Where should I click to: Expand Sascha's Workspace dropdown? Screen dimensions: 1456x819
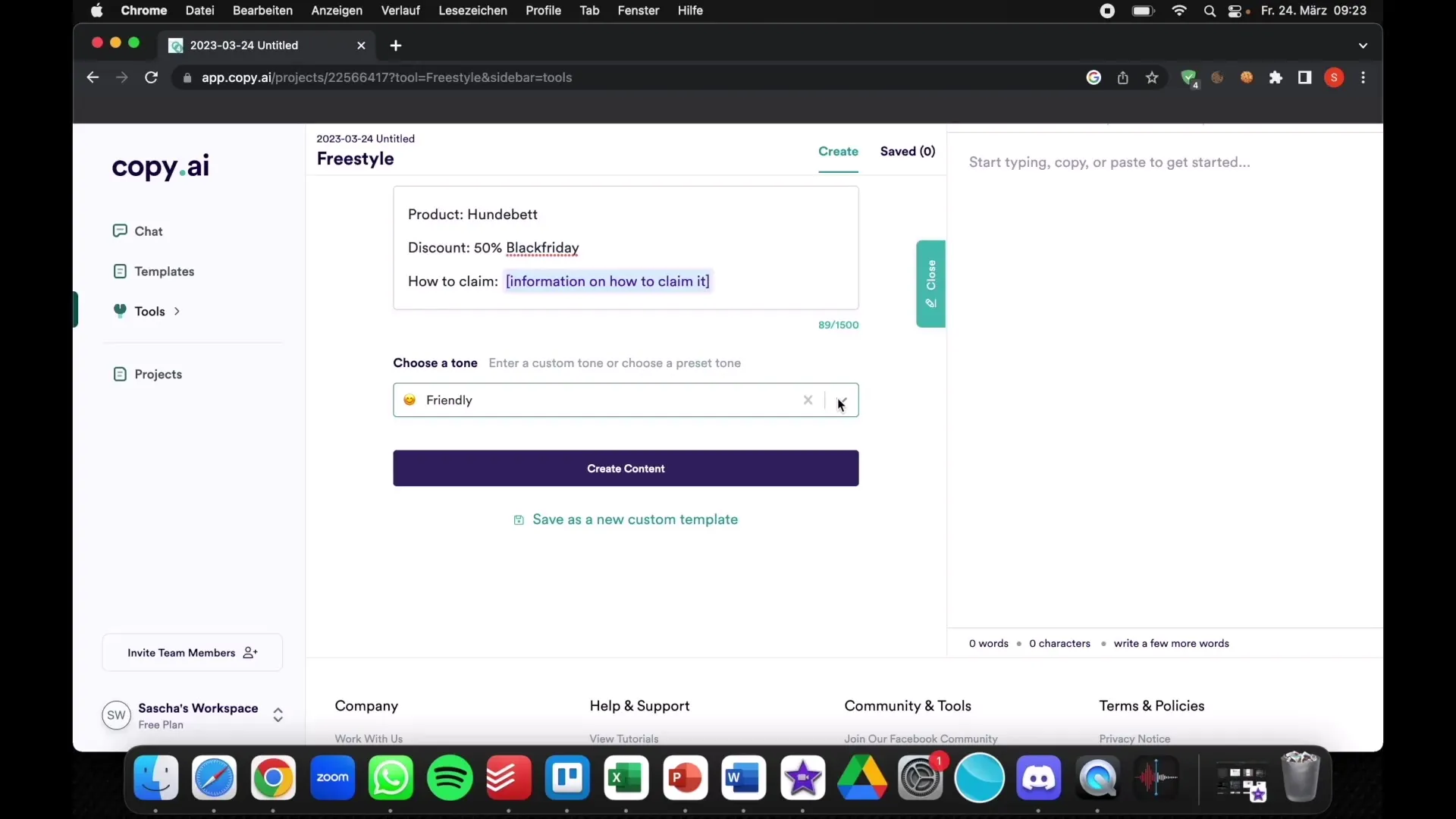pos(278,714)
